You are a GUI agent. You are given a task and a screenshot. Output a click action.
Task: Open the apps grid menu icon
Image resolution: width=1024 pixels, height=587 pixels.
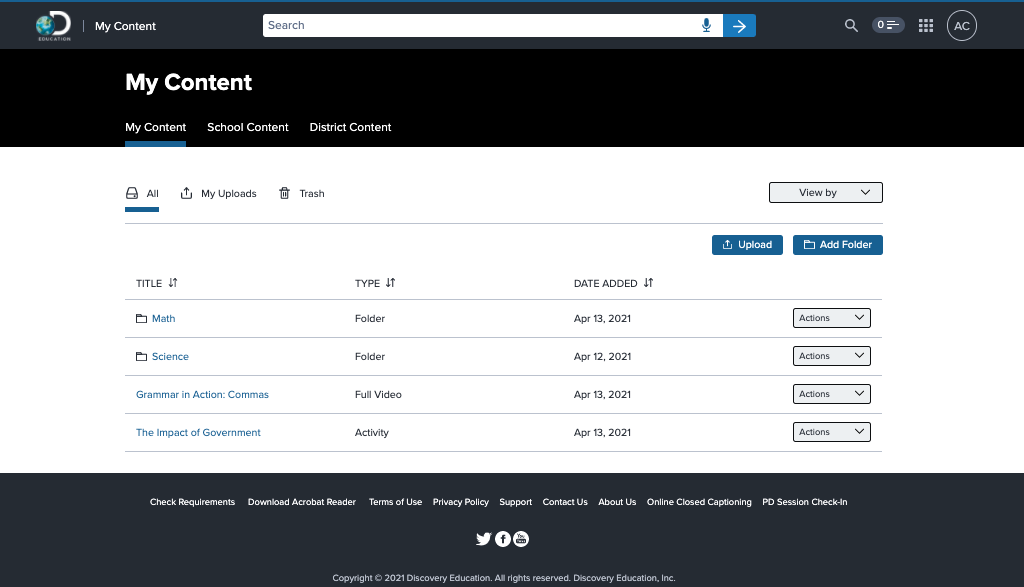[x=926, y=26]
